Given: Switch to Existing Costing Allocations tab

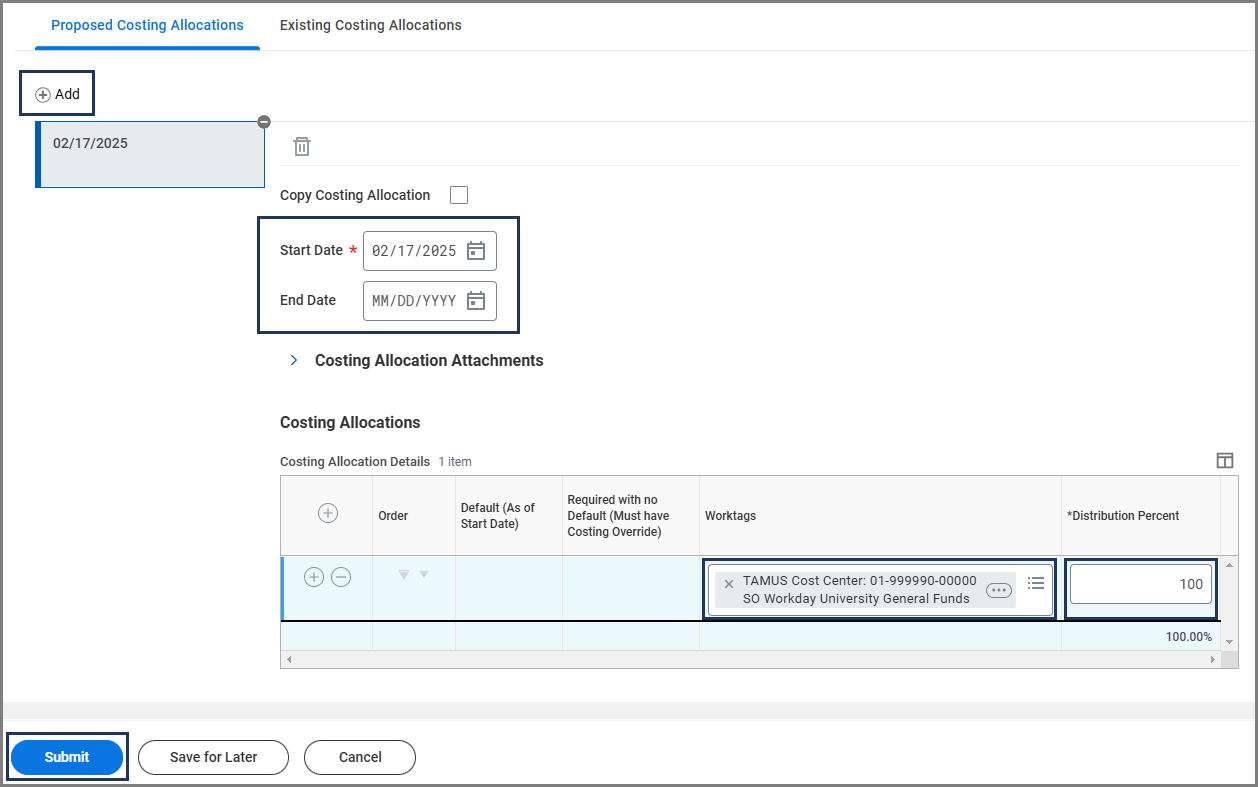Looking at the screenshot, I should tap(370, 25).
